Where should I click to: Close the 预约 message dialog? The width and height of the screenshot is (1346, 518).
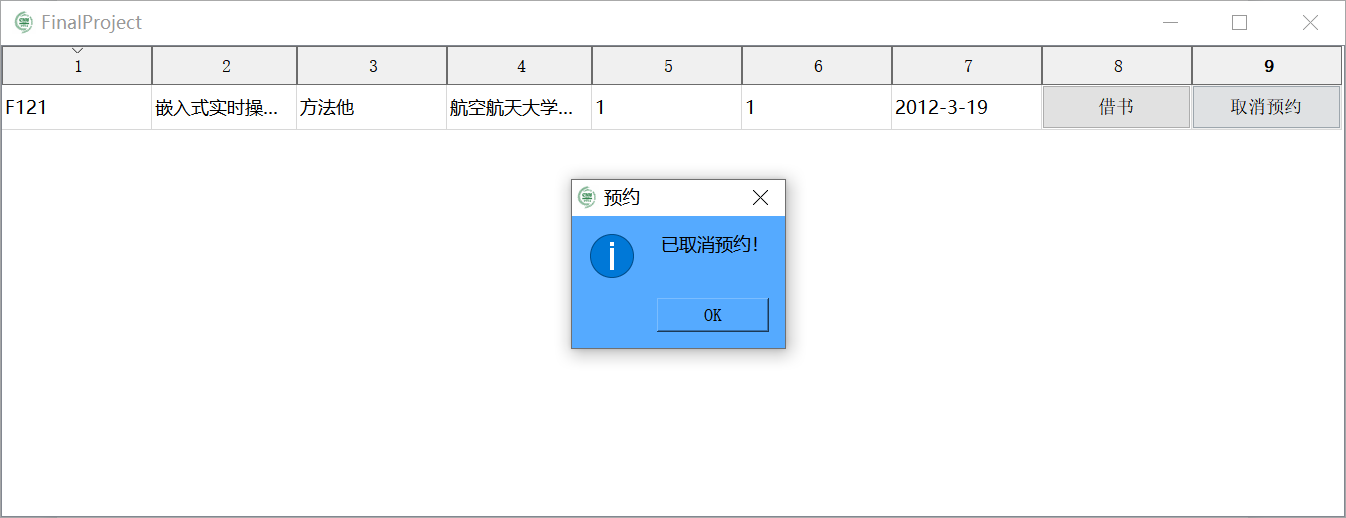coord(760,198)
